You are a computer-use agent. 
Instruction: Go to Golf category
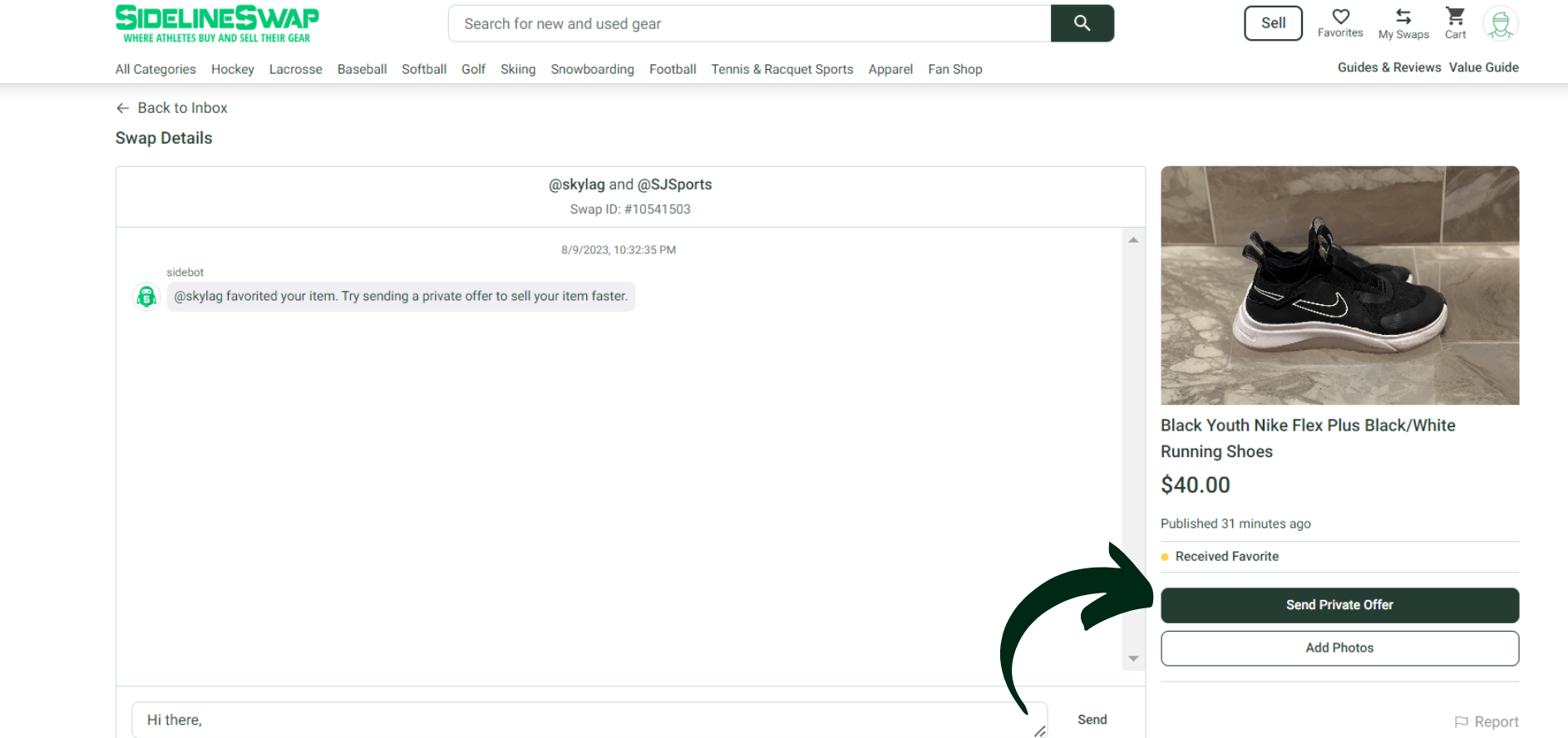(473, 69)
